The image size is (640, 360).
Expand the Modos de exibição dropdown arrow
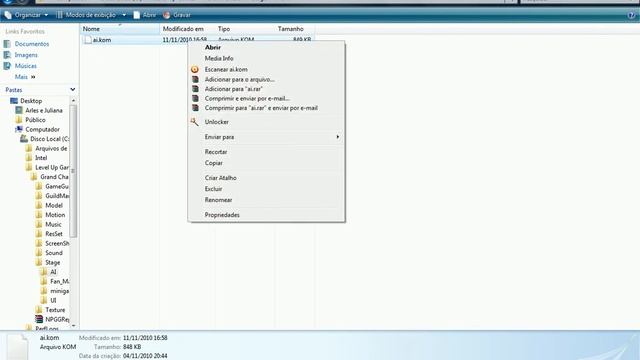[x=124, y=15]
